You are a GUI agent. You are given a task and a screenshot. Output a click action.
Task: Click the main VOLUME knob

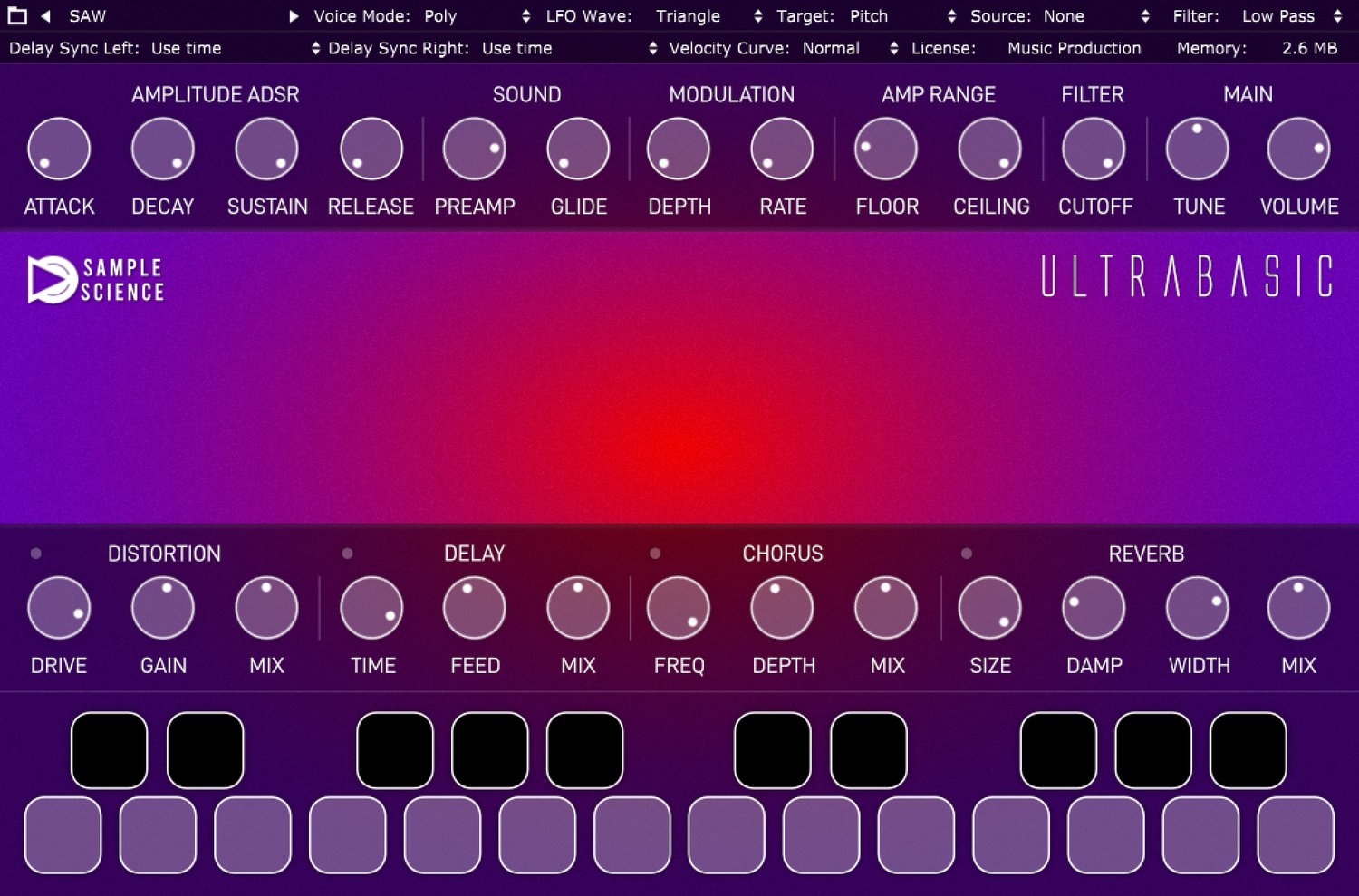pos(1298,149)
